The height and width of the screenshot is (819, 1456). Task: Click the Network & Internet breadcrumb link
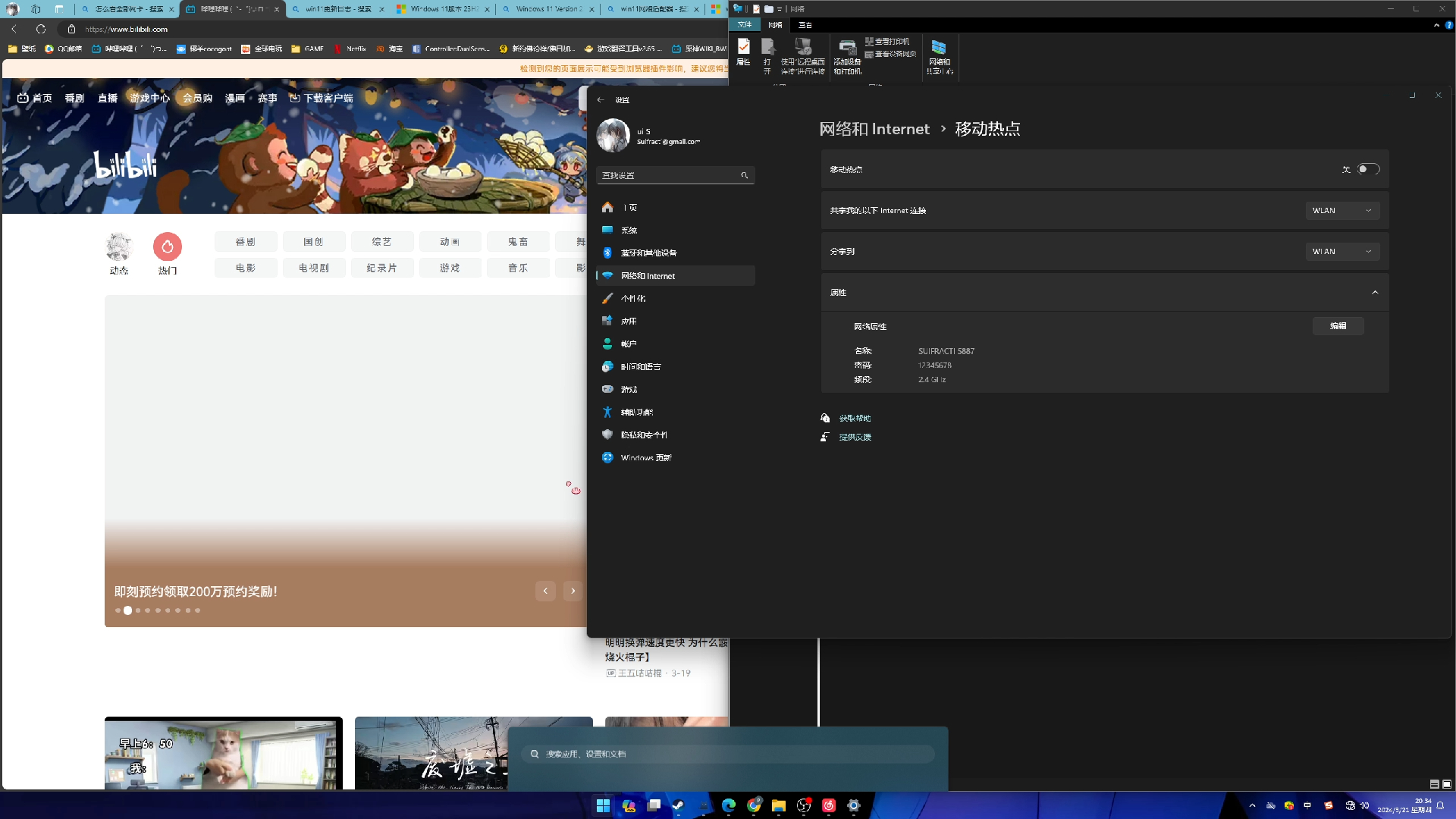click(874, 129)
